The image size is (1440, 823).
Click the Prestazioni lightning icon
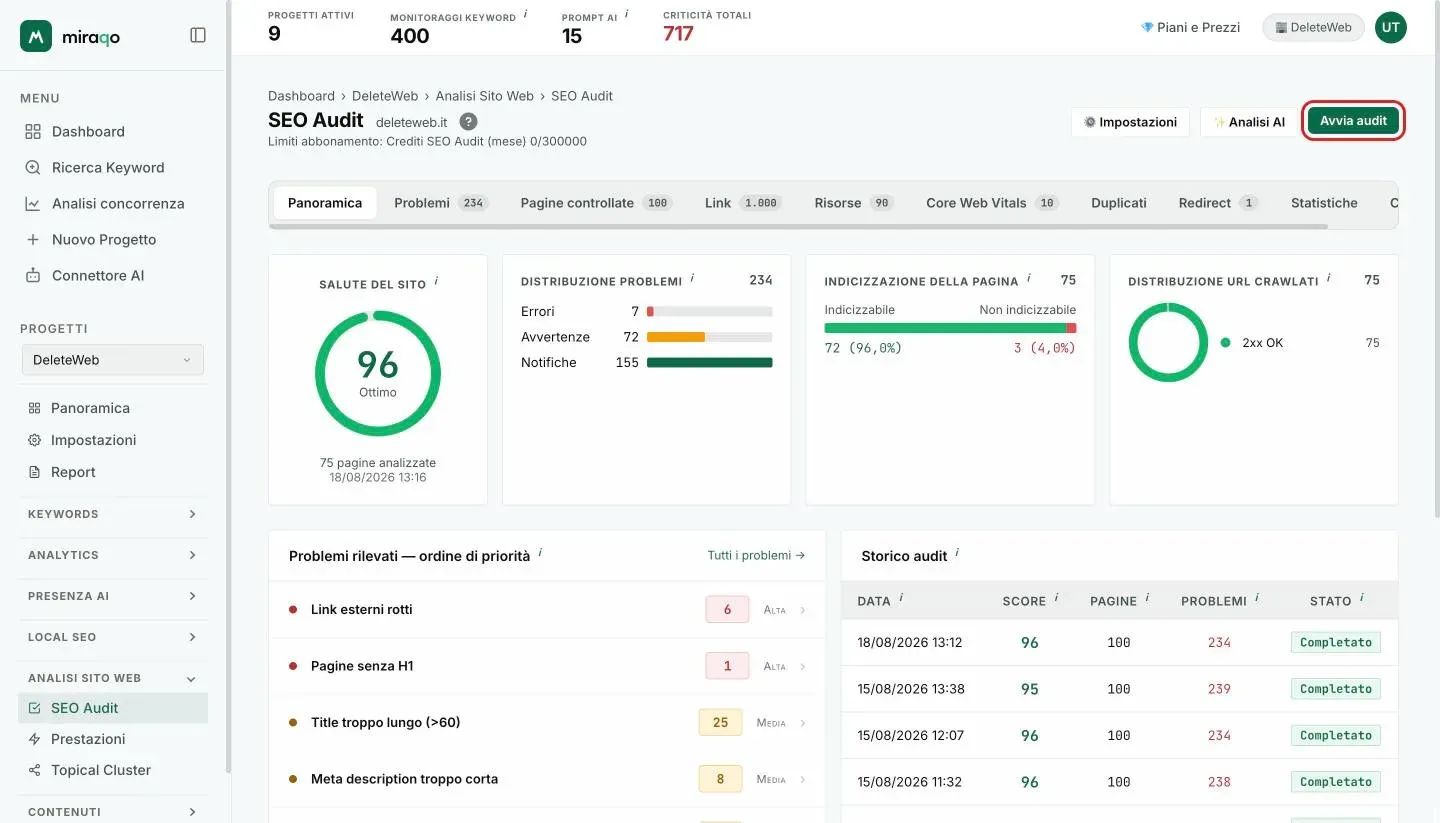point(35,739)
